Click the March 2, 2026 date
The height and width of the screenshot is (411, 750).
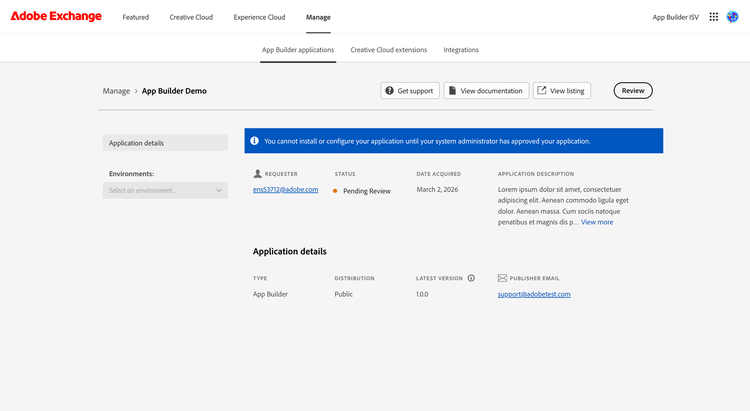pos(437,189)
